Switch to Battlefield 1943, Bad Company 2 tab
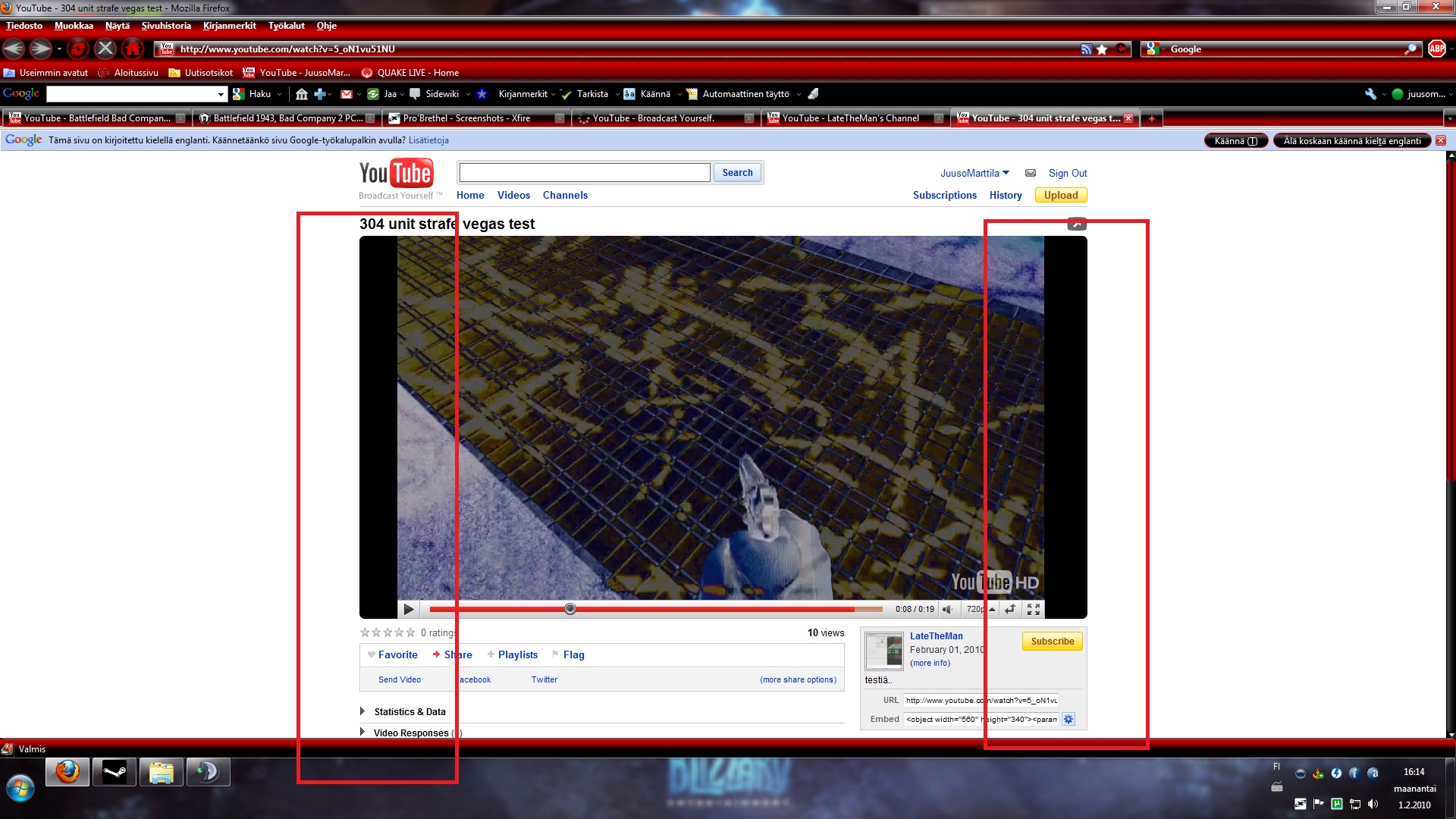The width and height of the screenshot is (1456, 819). 287,118
